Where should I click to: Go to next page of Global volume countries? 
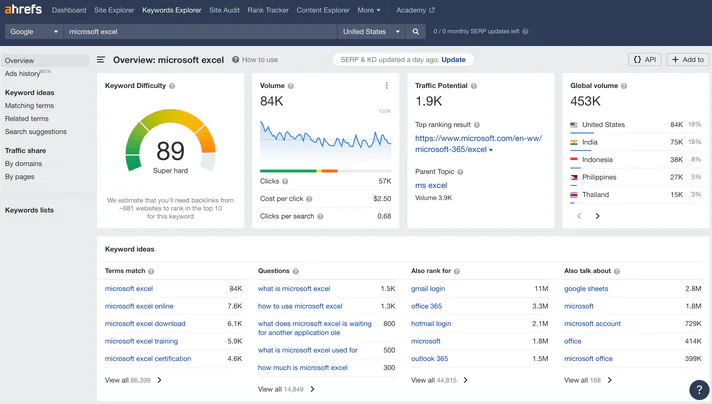(x=597, y=216)
